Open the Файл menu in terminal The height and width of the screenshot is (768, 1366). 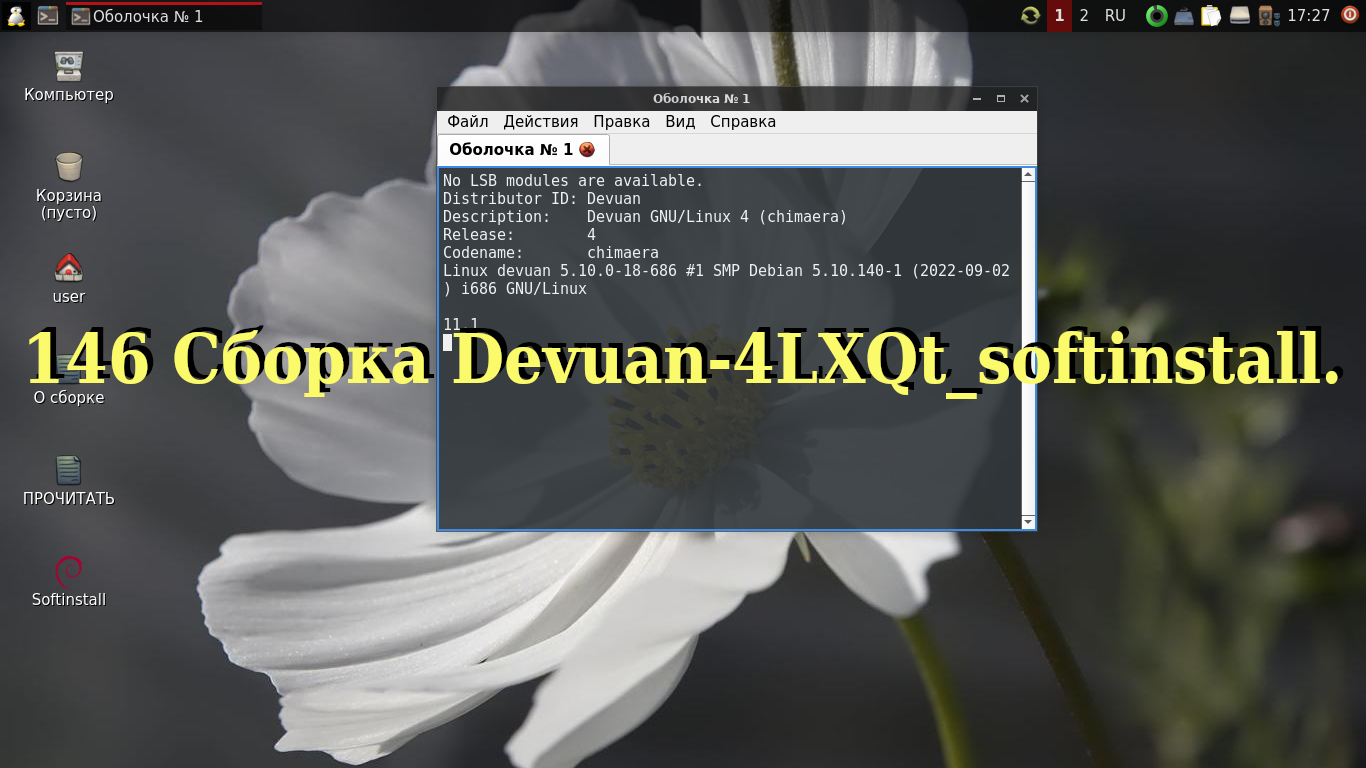tap(468, 122)
